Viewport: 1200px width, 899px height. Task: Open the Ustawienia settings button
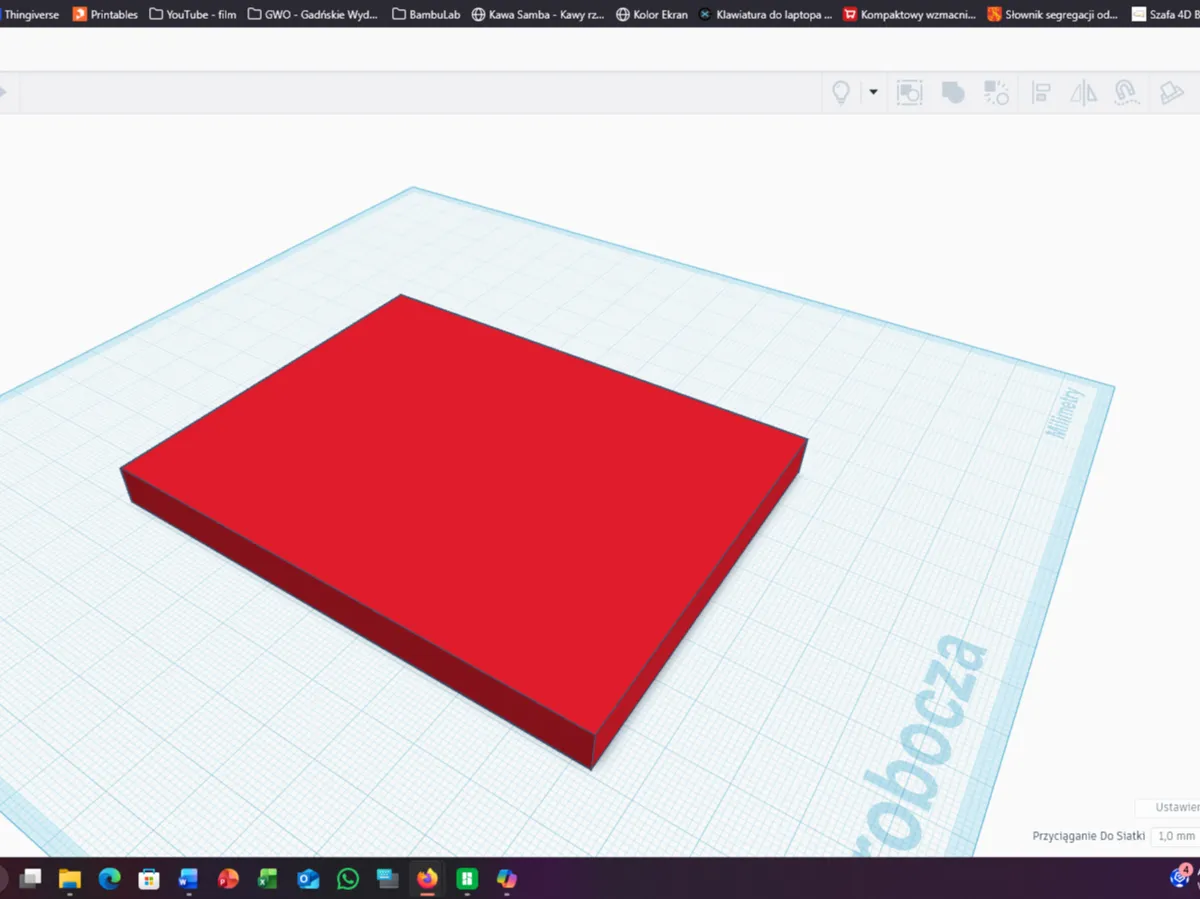click(1168, 807)
